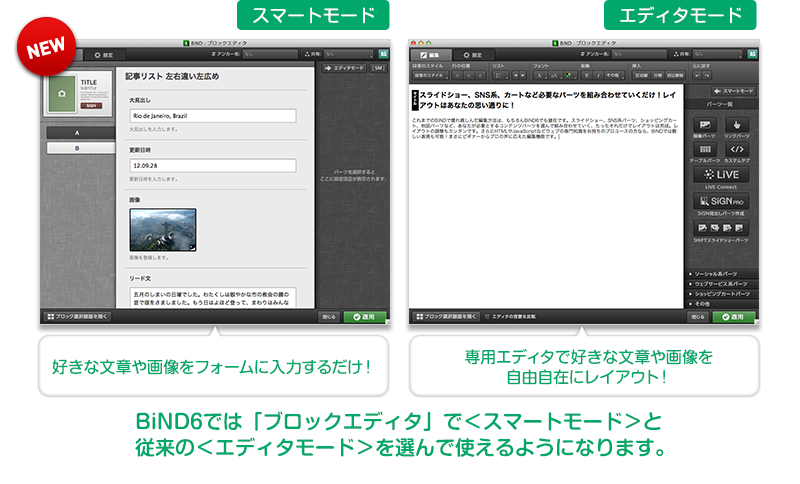The width and height of the screenshot is (800, 484).
Task: Click エディタモード switch button in smart window
Action: (x=343, y=68)
